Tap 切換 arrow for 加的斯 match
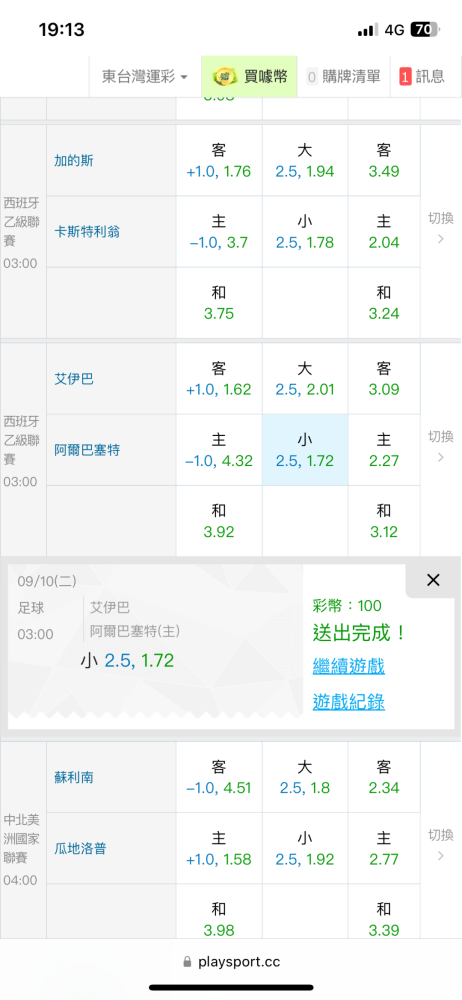 click(x=440, y=228)
